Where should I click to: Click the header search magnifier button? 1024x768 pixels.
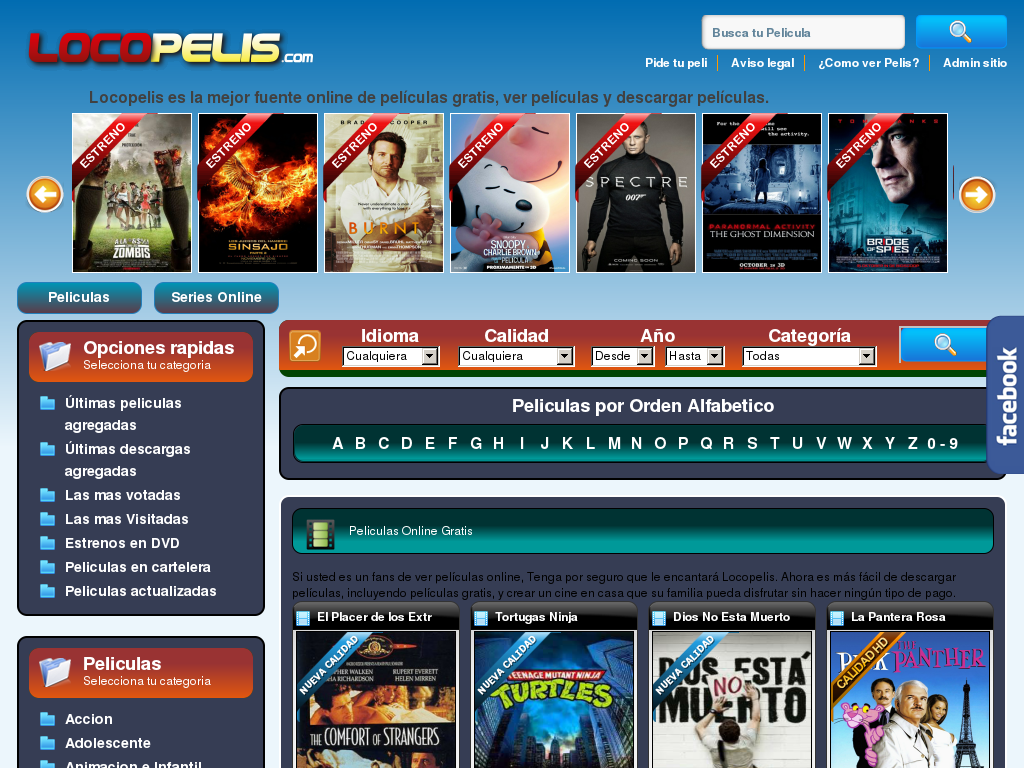click(961, 32)
